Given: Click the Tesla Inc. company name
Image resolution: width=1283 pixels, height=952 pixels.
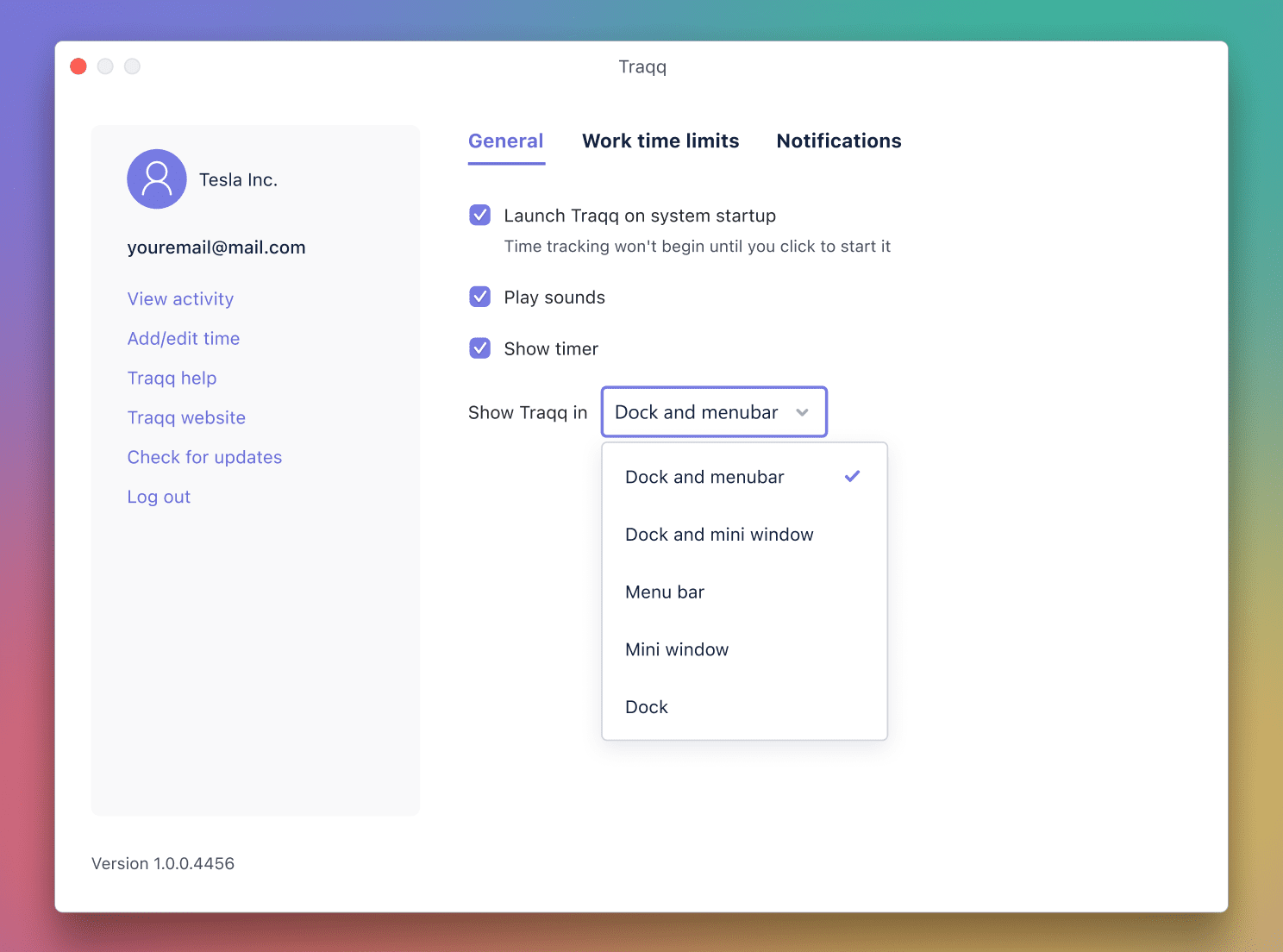Looking at the screenshot, I should click(238, 180).
